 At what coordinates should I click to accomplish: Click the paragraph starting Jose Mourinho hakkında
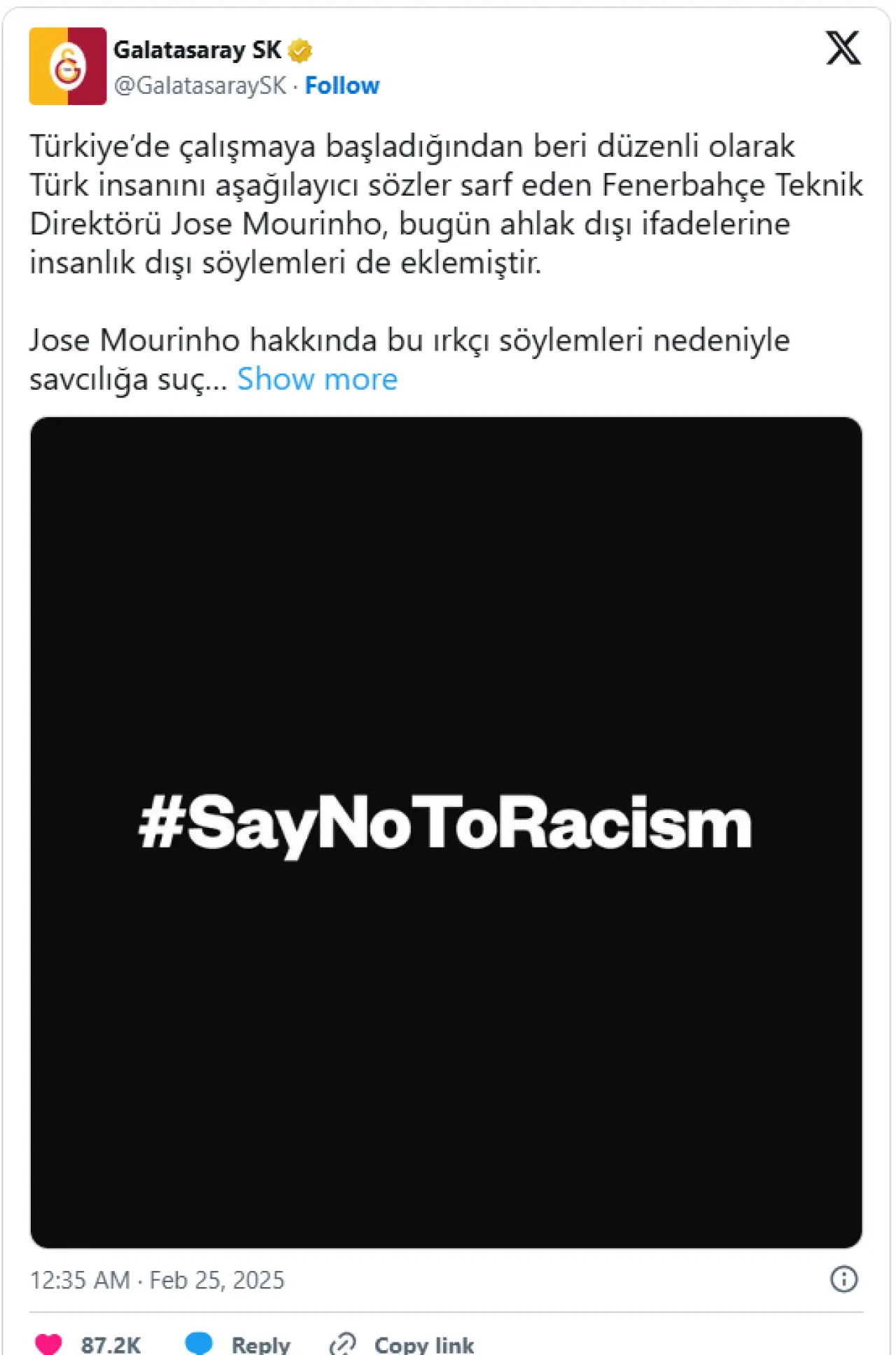(x=409, y=359)
